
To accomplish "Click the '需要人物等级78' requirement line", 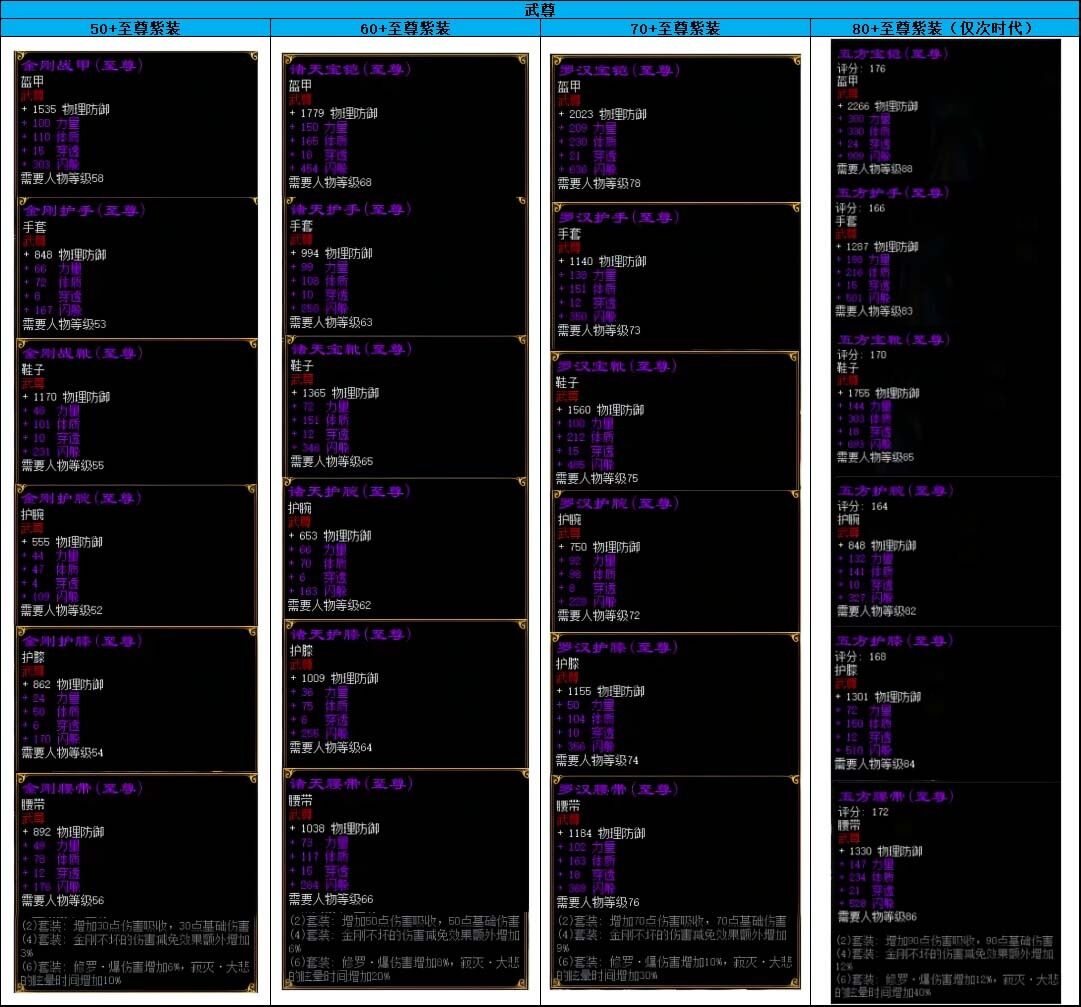I will 599,183.
